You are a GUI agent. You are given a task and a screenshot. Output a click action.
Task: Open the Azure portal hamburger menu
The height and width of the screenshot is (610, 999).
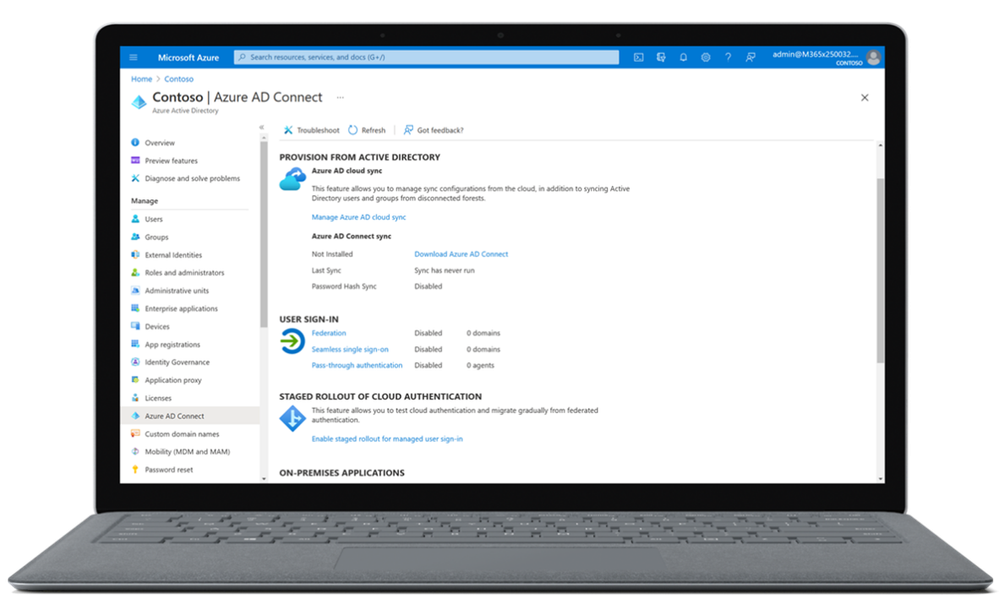point(133,57)
